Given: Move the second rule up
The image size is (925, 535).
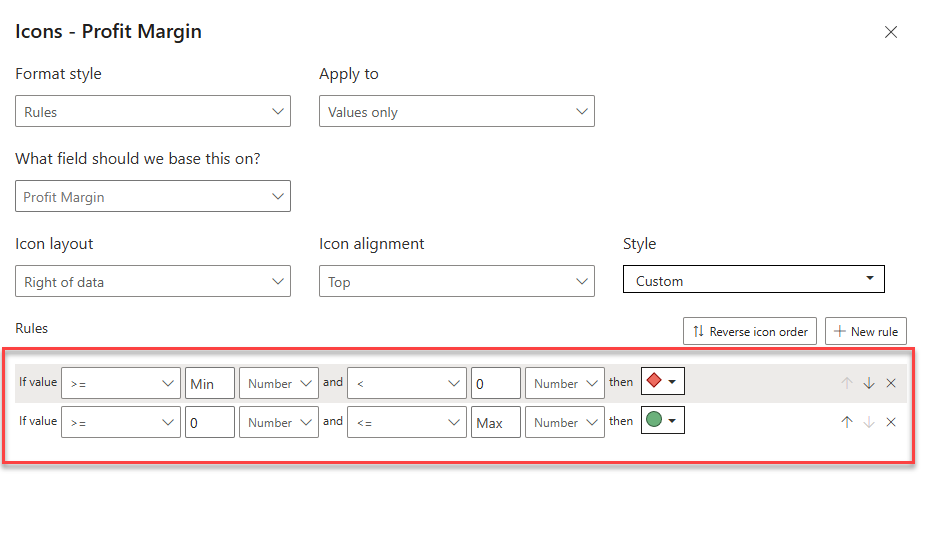Looking at the screenshot, I should point(846,422).
